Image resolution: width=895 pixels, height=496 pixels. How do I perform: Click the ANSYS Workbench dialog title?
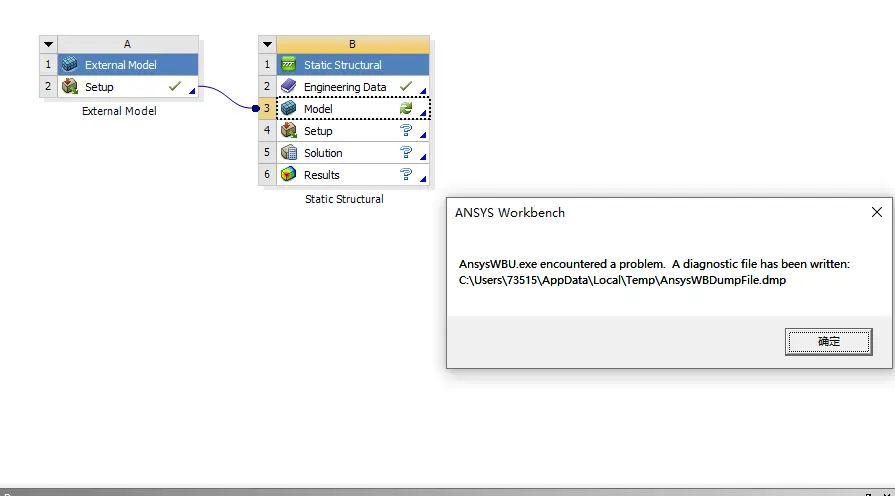click(510, 213)
